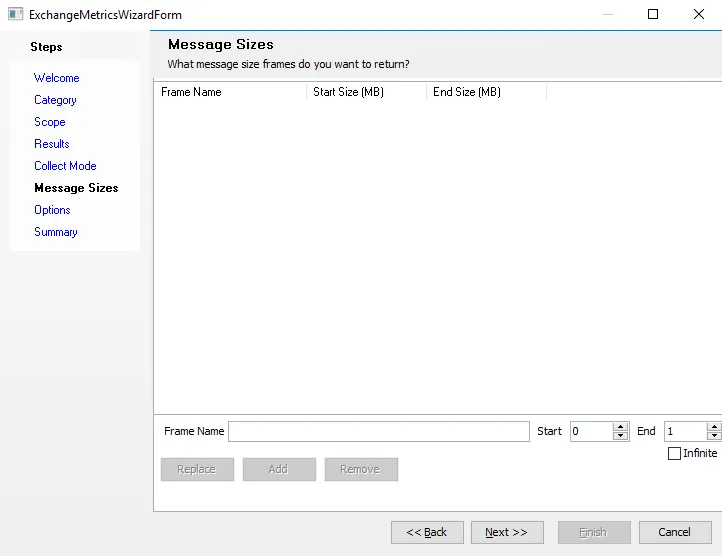Click the Replace button
Viewport: 722px width, 556px height.
pos(198,469)
